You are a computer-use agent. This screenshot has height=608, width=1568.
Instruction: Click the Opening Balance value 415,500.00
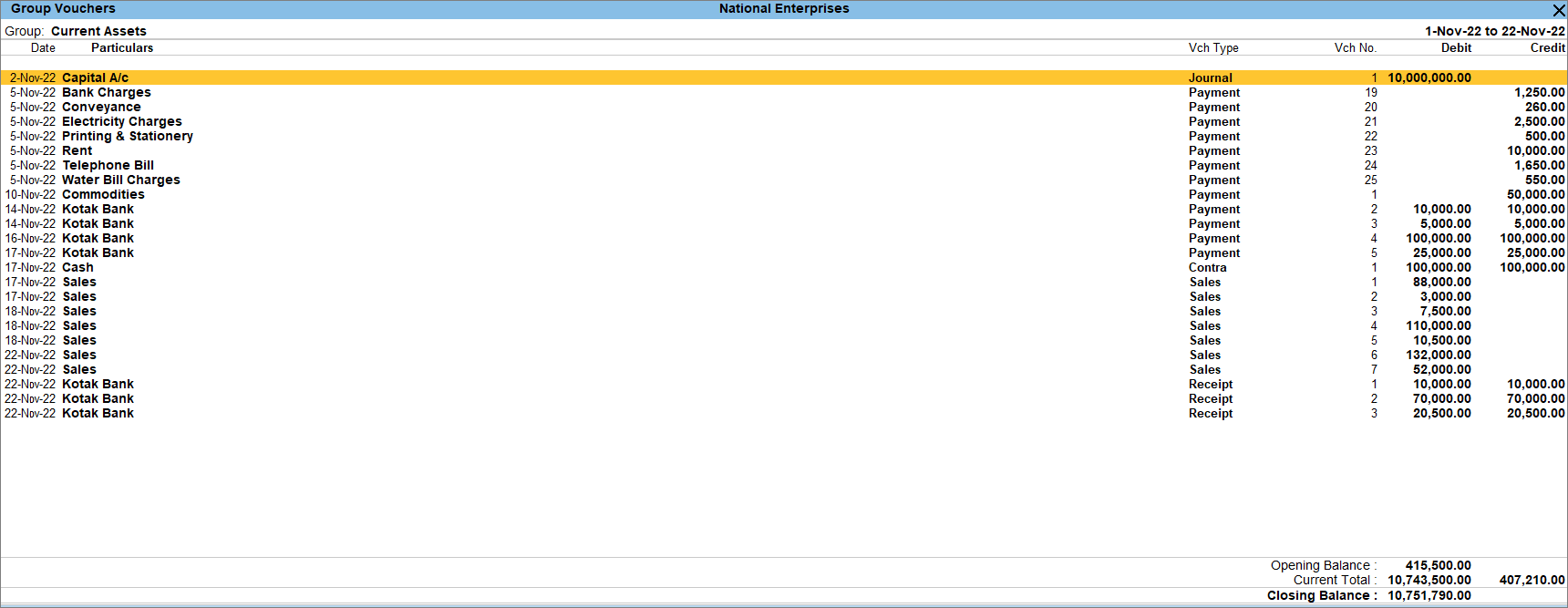[1439, 565]
